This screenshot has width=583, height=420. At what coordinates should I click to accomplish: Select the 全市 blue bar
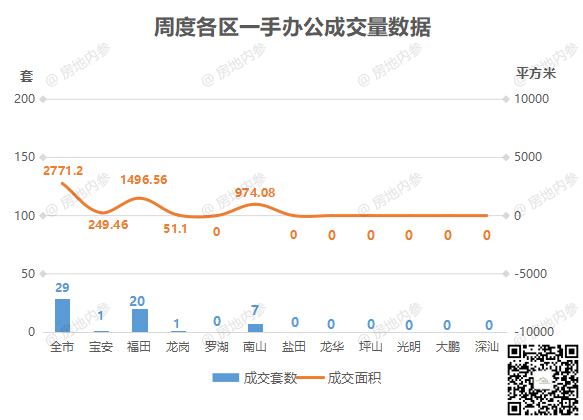click(62, 315)
